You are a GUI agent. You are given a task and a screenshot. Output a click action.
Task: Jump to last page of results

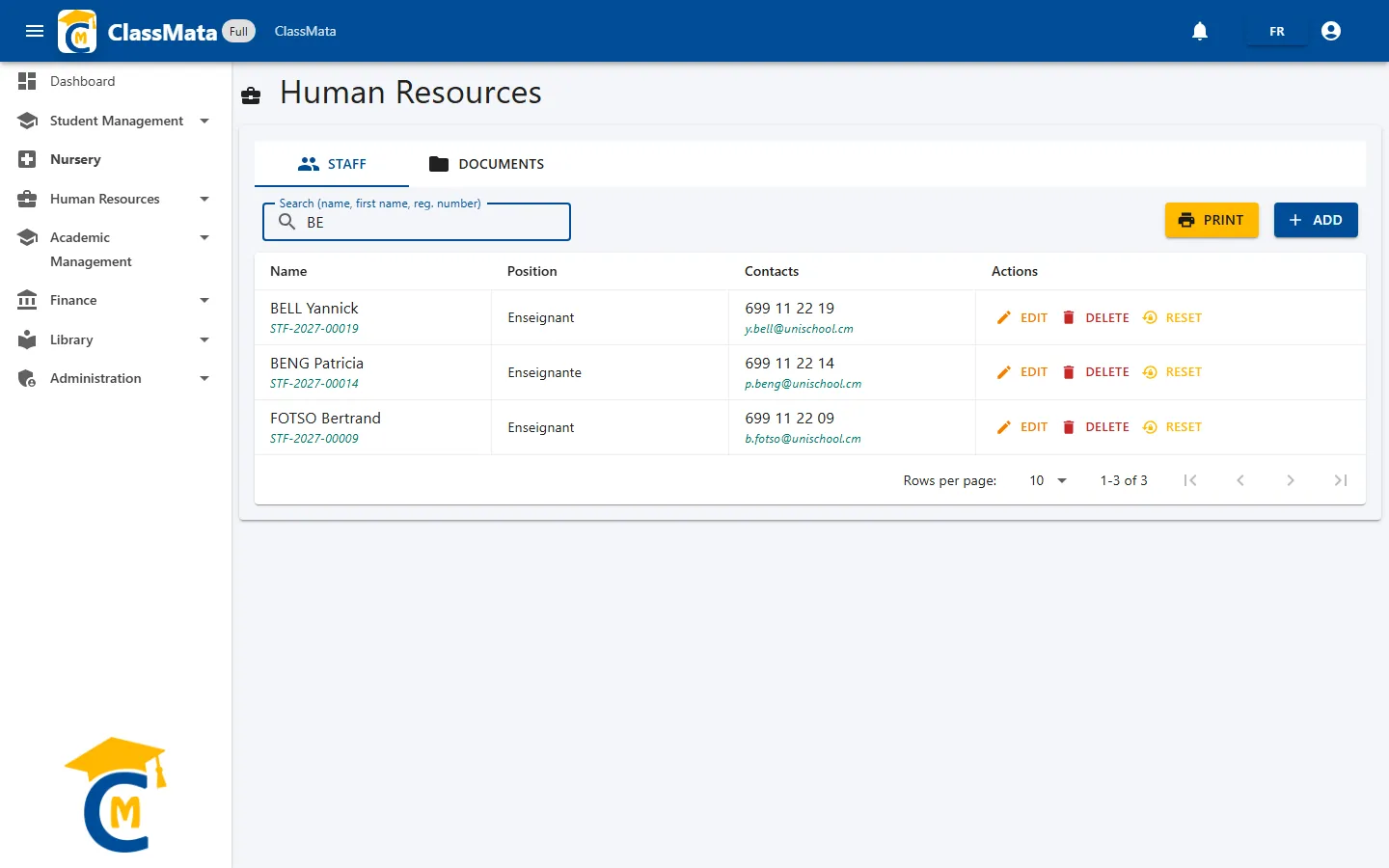(1341, 480)
